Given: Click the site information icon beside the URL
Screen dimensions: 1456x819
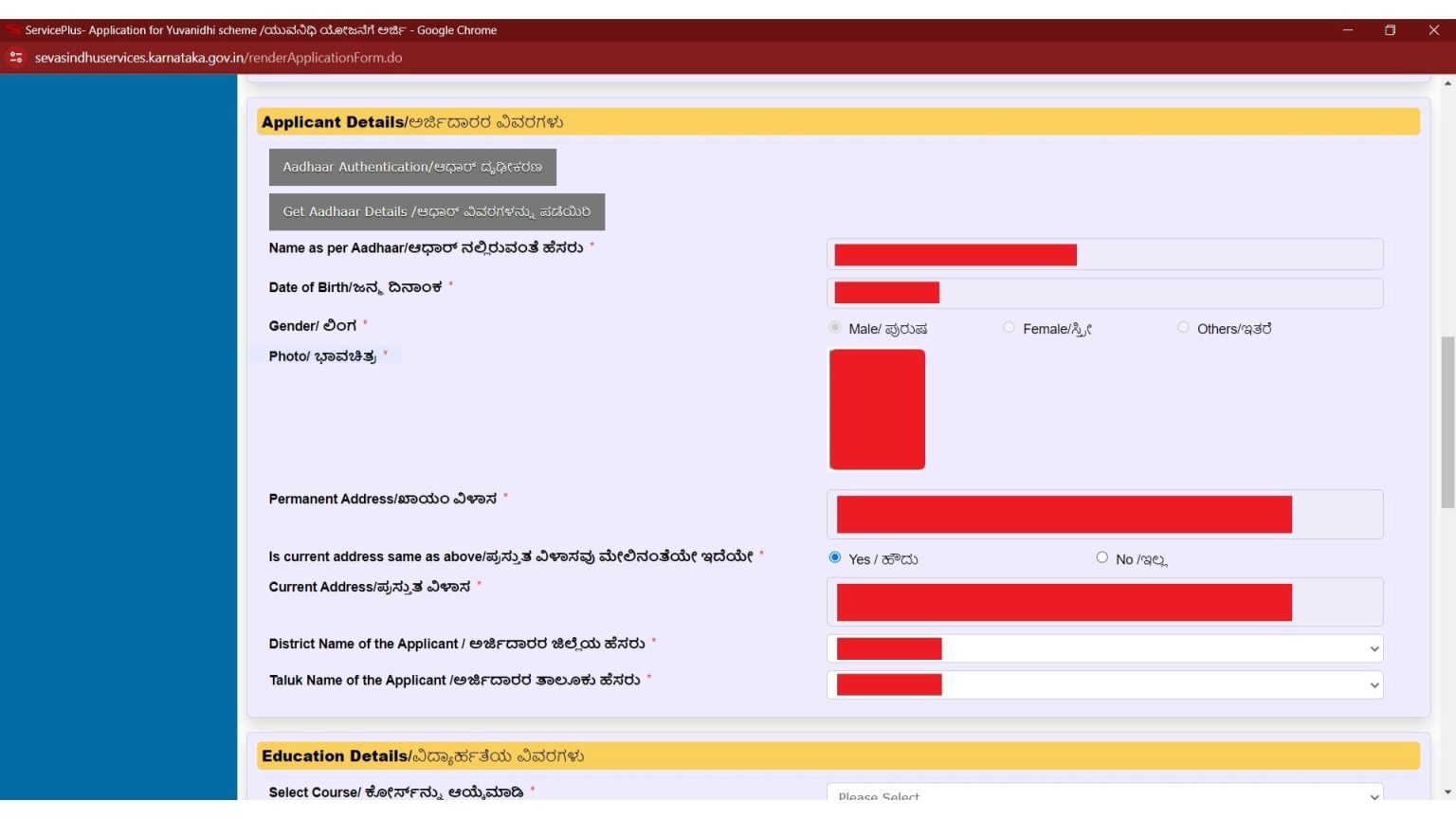Looking at the screenshot, I should coord(15,58).
